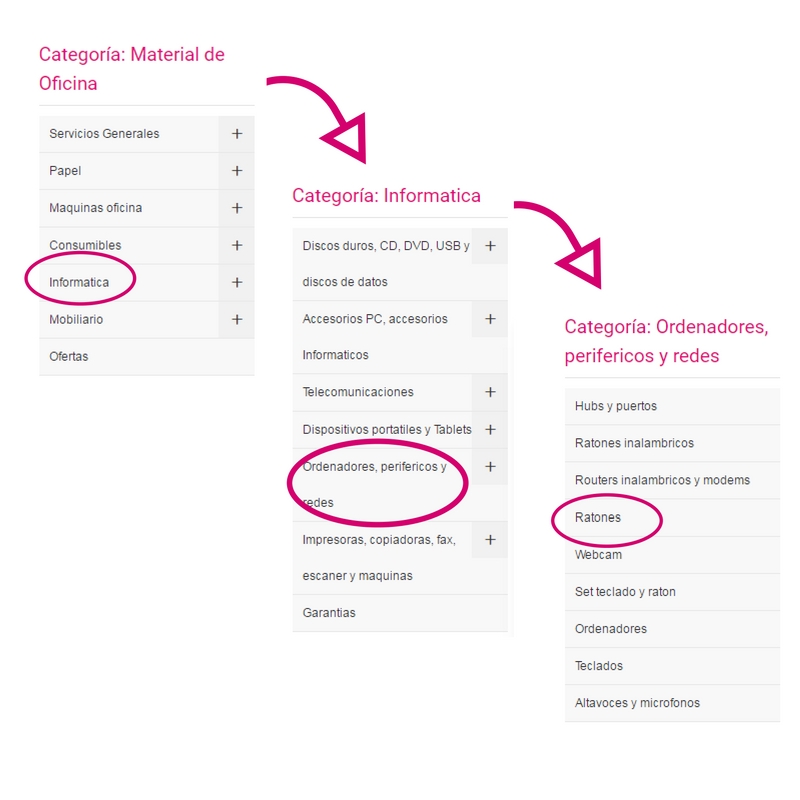Image resolution: width=800 pixels, height=800 pixels.
Task: Select the Informatica menu entry
Action: pyautogui.click(x=79, y=282)
